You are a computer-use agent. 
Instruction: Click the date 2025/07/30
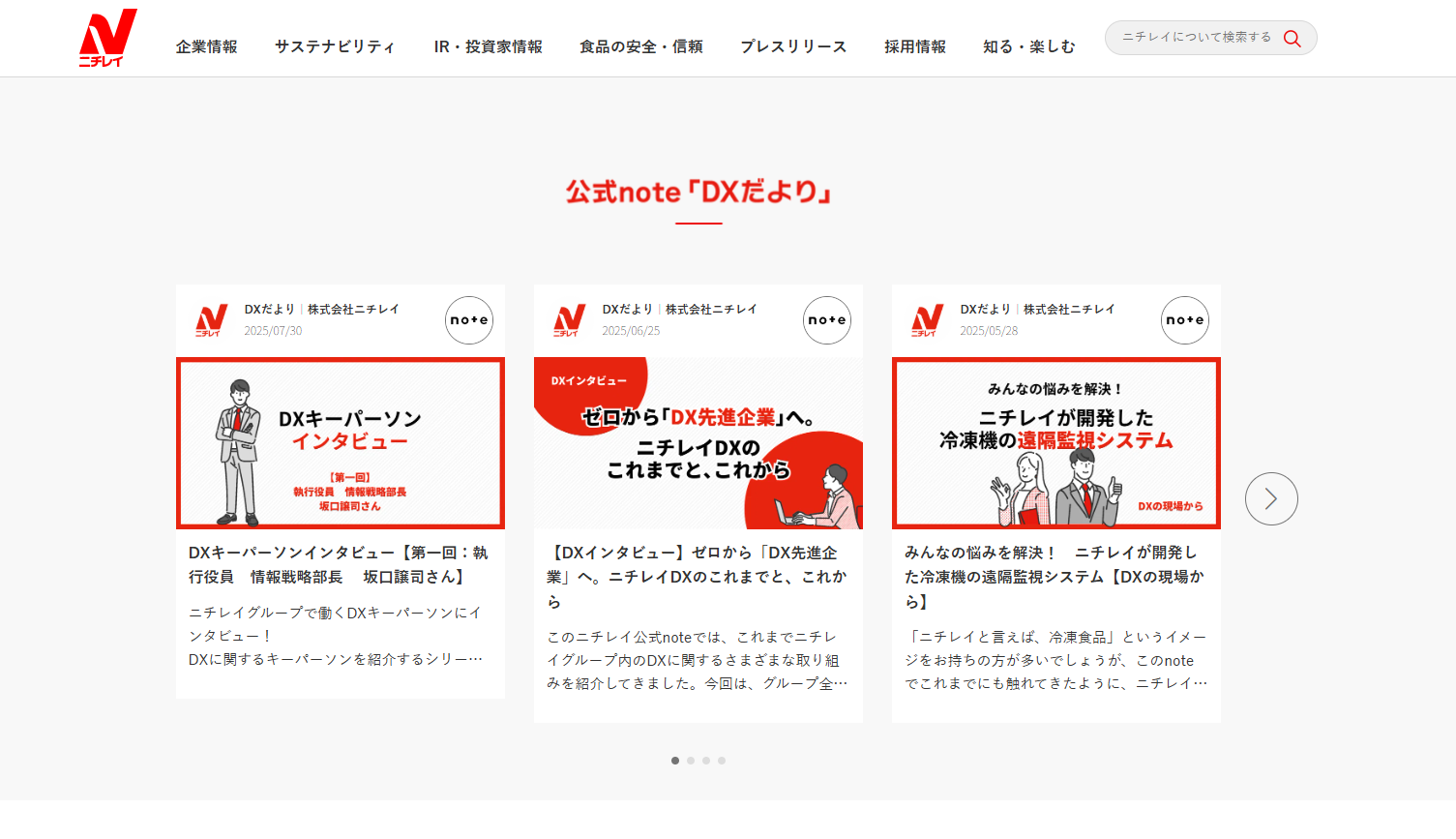click(273, 331)
